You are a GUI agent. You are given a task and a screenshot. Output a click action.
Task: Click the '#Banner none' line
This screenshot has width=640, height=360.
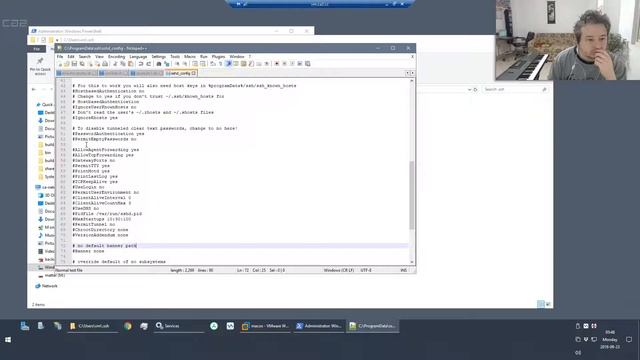[x=88, y=251]
